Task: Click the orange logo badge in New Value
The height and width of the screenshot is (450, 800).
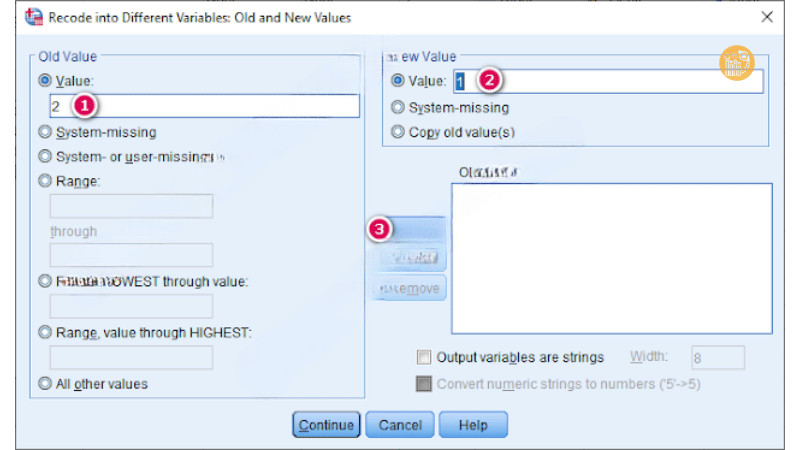Action: click(735, 64)
